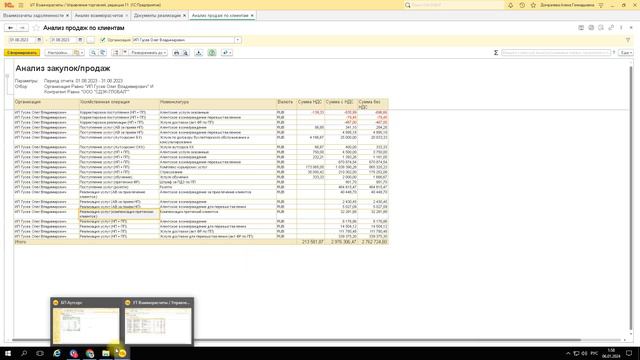Click the sum sigma icon
This screenshot has height=360, width=640.
point(496,53)
